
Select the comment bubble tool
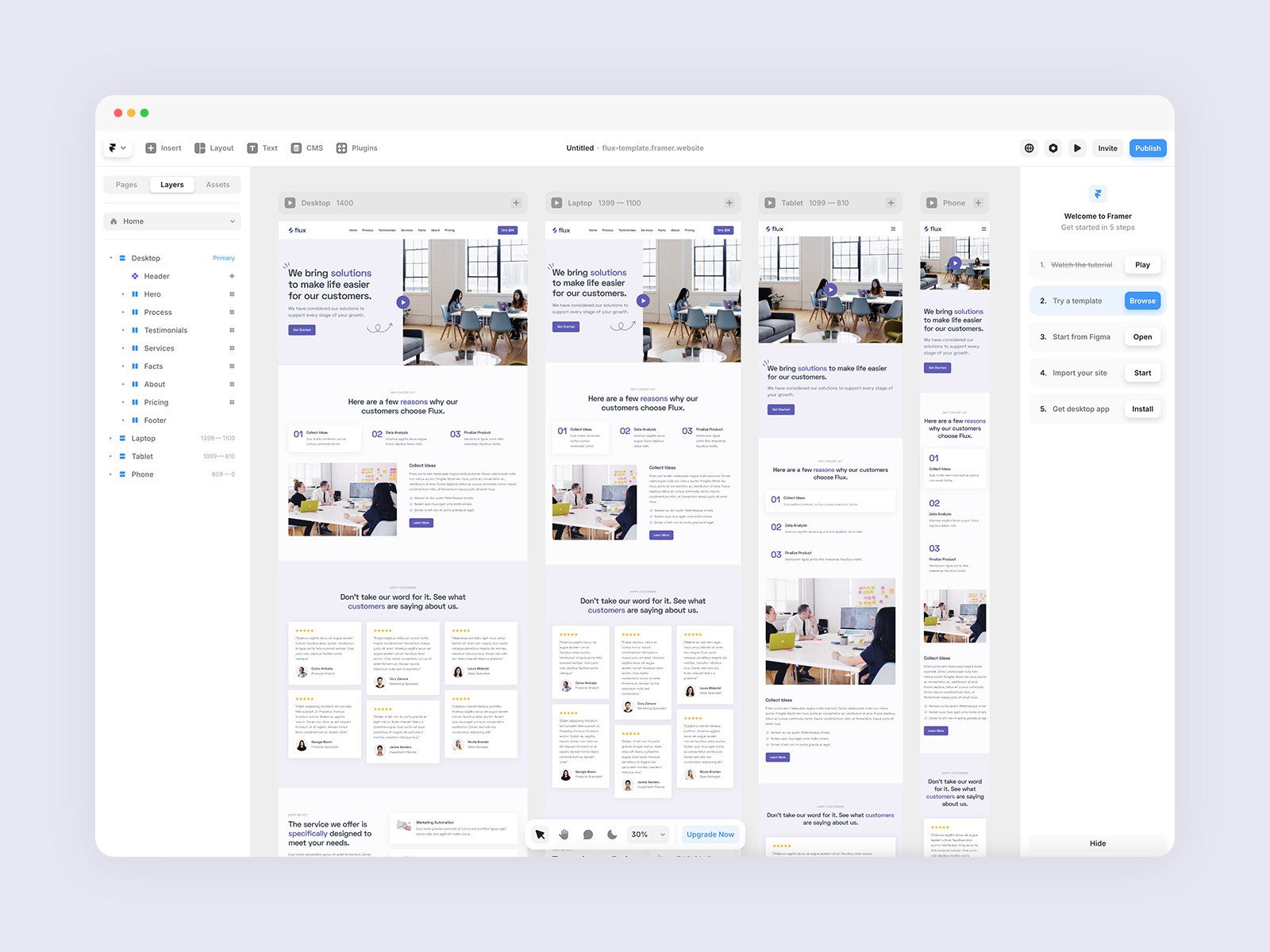tap(588, 835)
